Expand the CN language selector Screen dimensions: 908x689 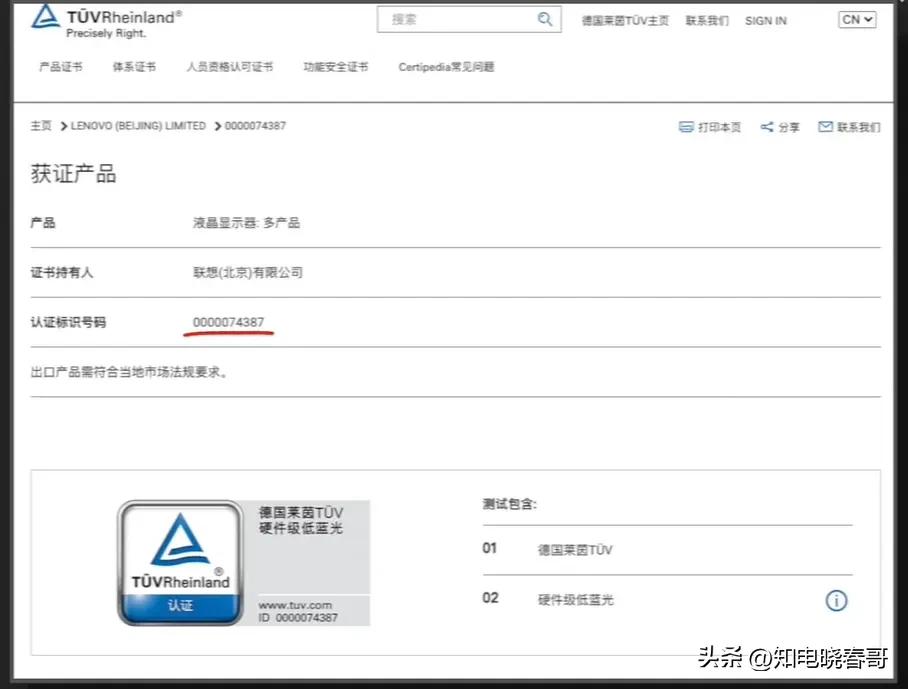(856, 19)
